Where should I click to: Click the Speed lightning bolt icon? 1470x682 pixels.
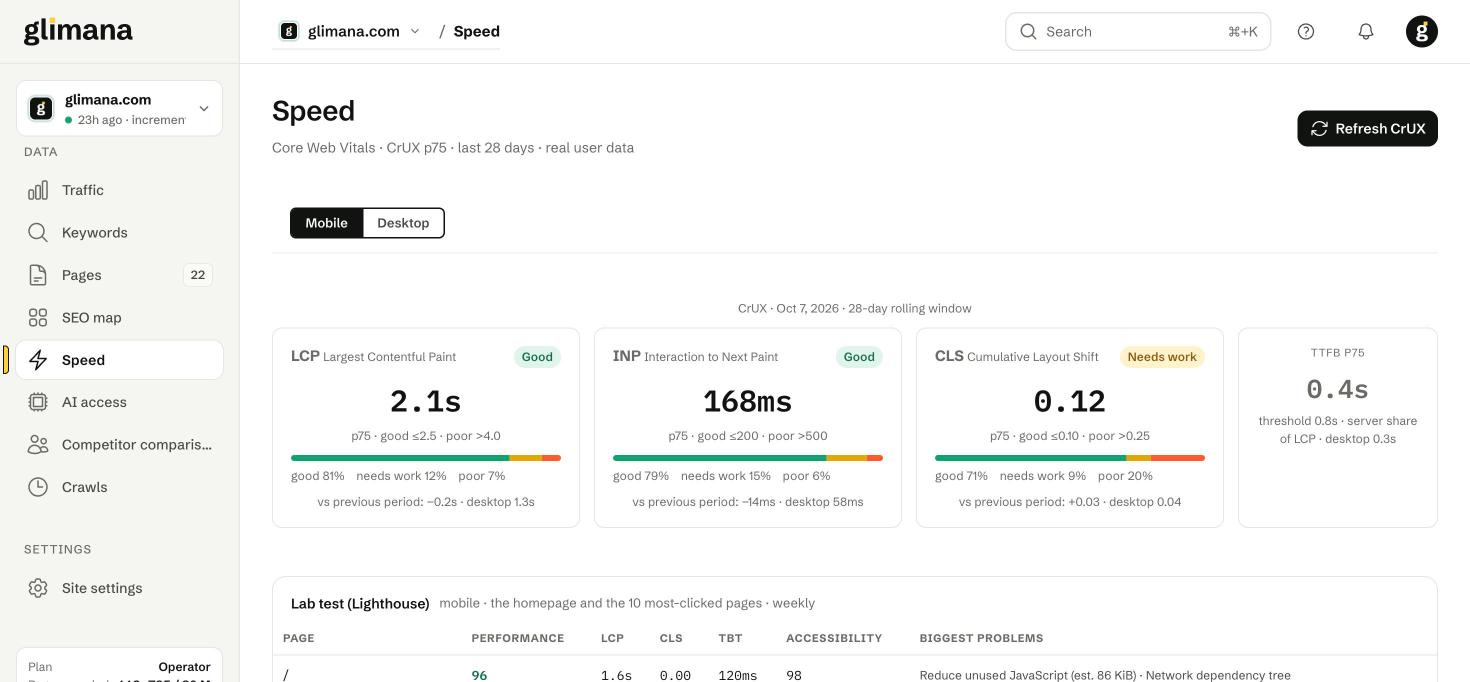point(38,360)
